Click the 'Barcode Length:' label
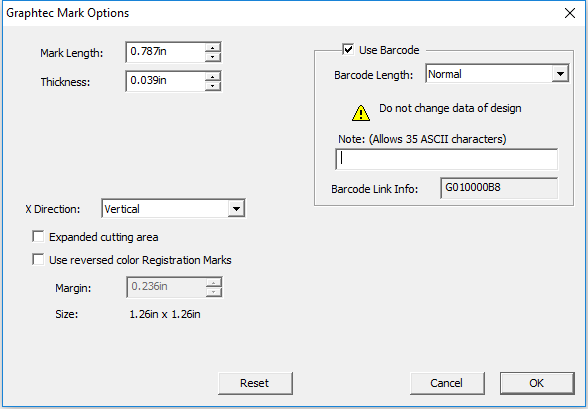 pos(374,75)
